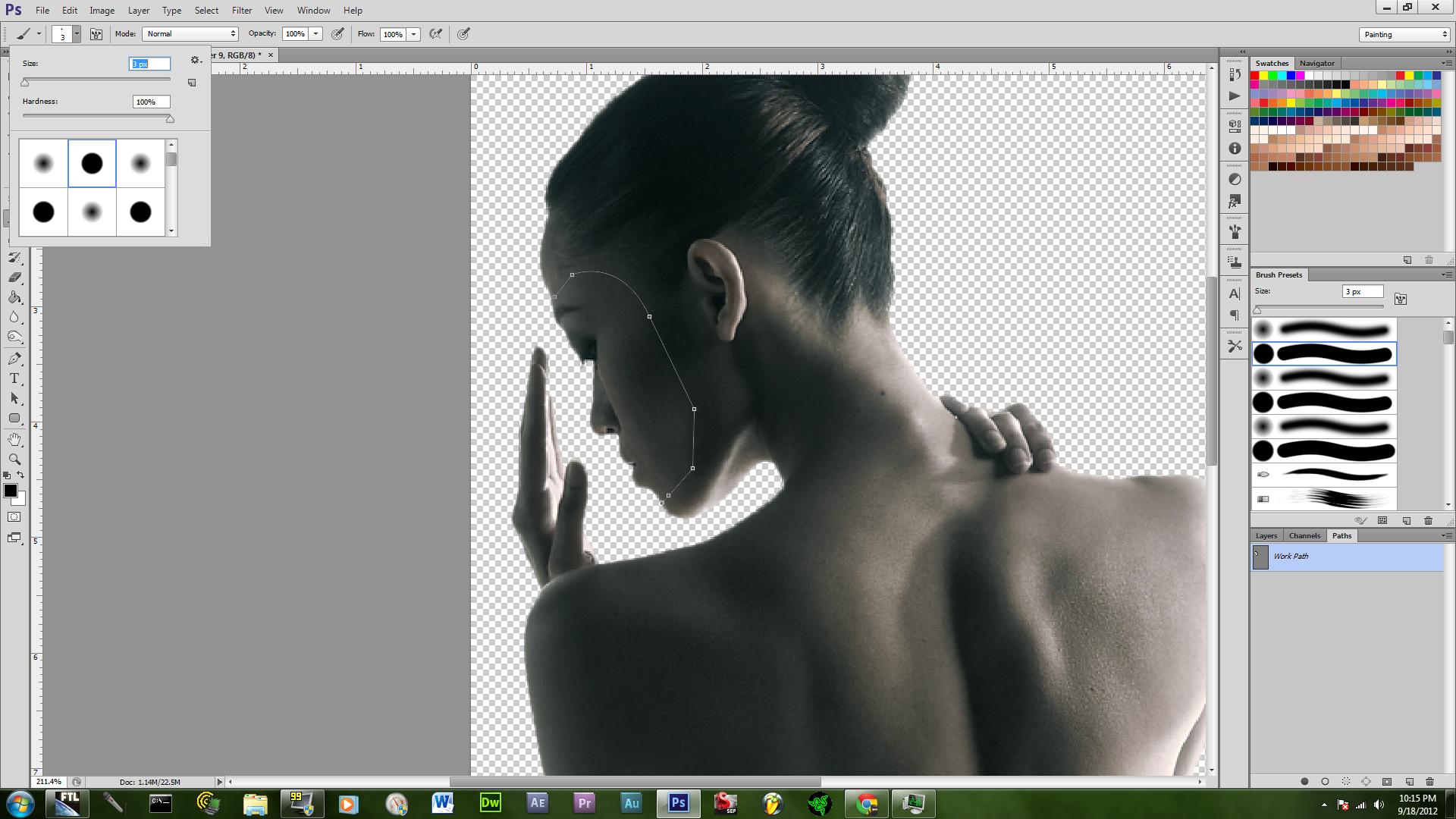Toggle pressure control for opacity
Screen dimensions: 1456x819
coord(338,34)
